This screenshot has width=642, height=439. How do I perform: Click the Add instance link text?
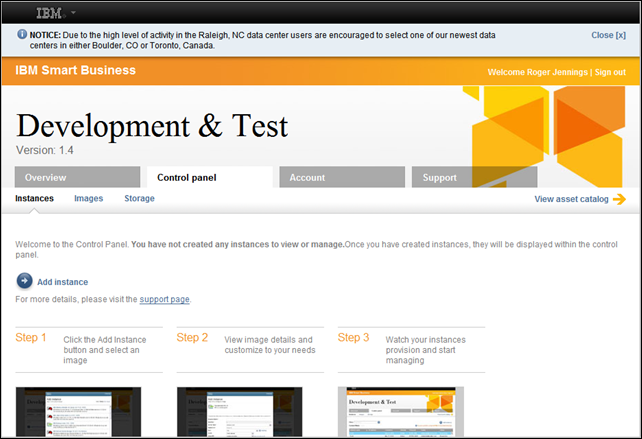[x=63, y=282]
